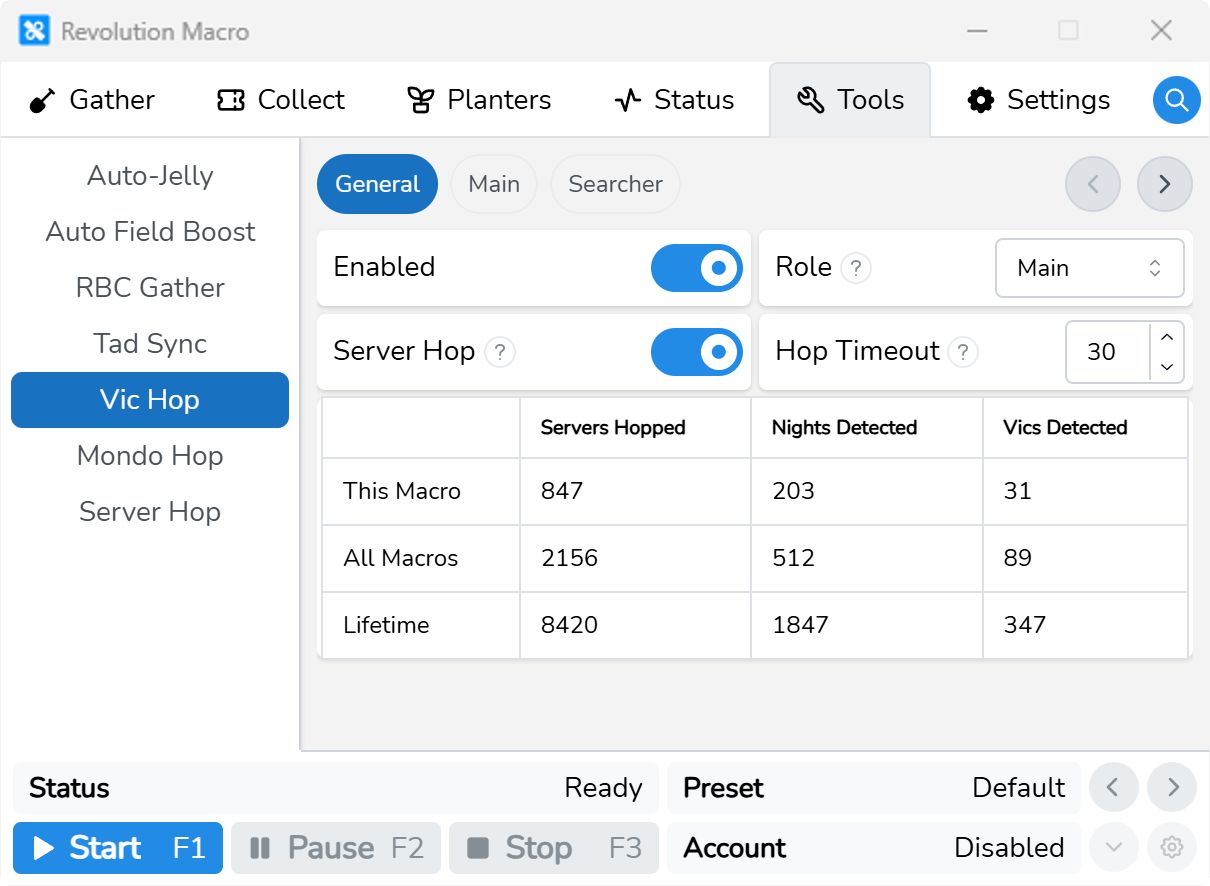The height and width of the screenshot is (886, 1210).
Task: Click the Hop Timeout help question mark
Action: click(x=963, y=352)
